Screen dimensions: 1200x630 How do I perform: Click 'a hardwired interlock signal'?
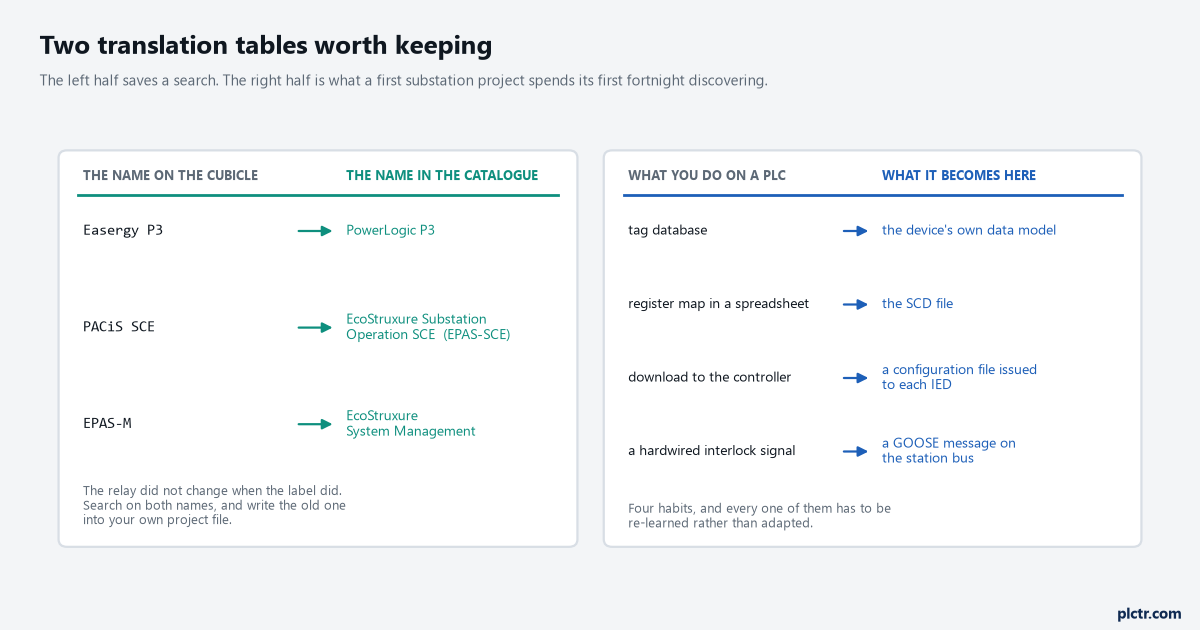pos(712,451)
